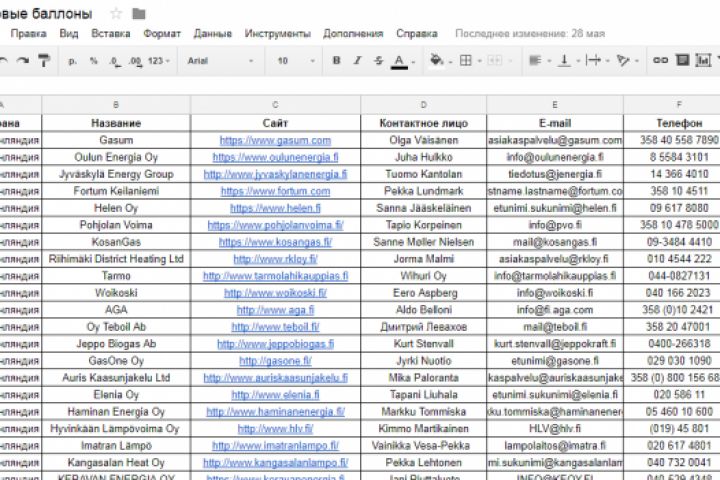Insert a link icon
Image resolution: width=720 pixels, height=480 pixels.
[660, 60]
